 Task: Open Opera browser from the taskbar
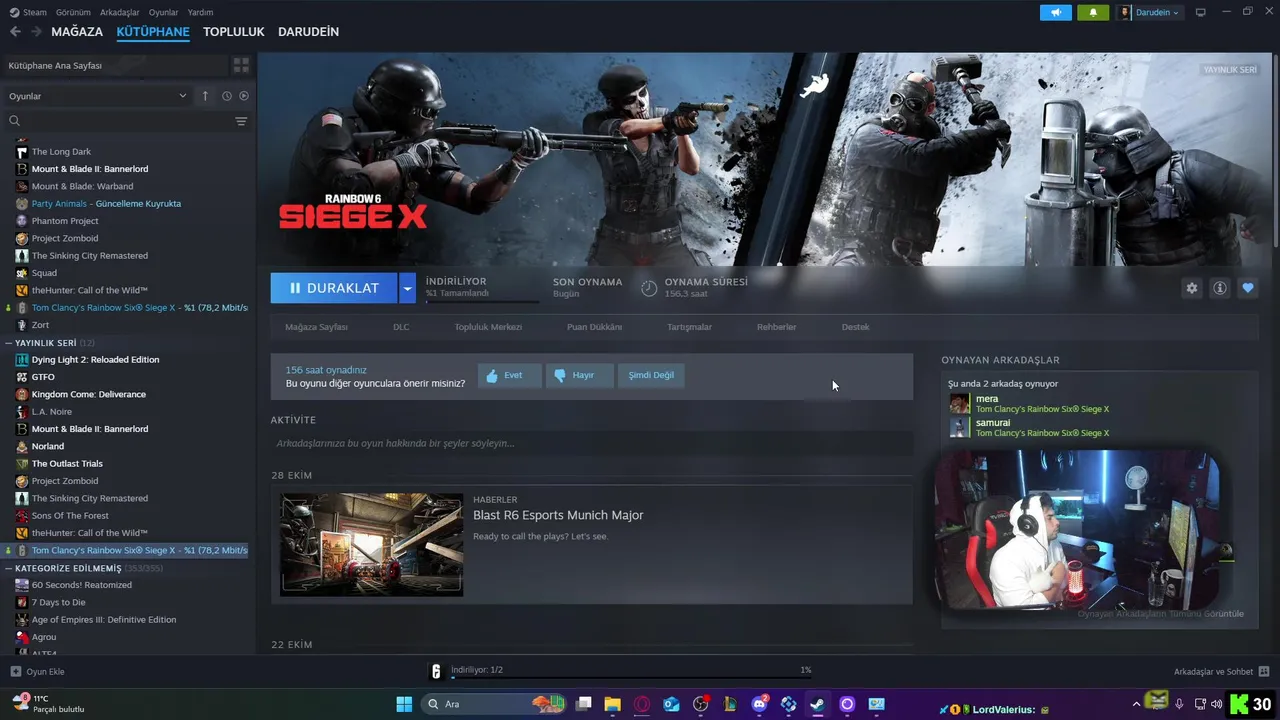tap(642, 704)
